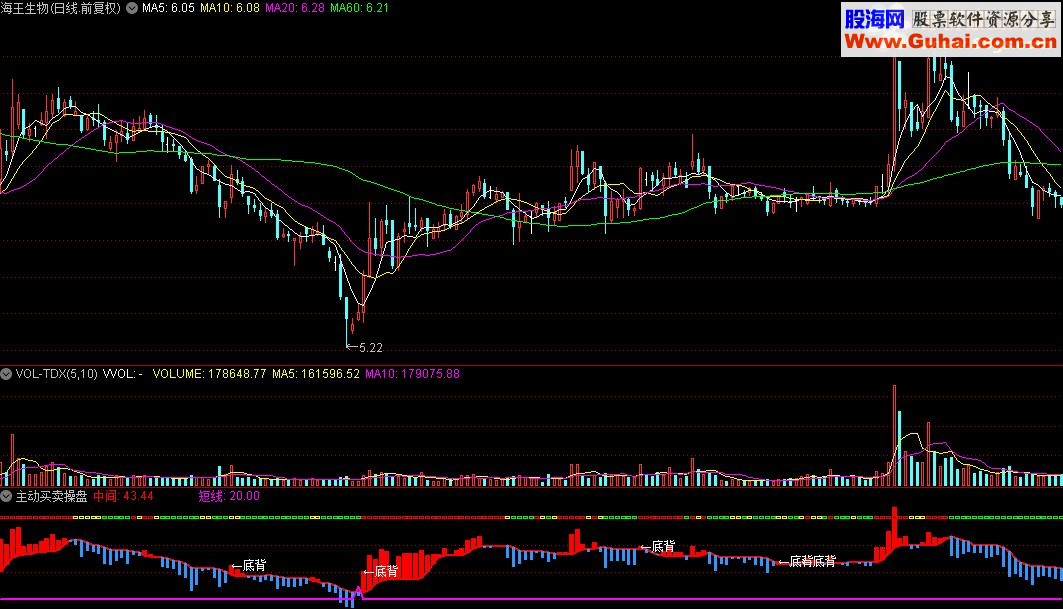Viewport: 1063px width, 609px height.
Task: Select the 海王生物(日线.前复权) chart title
Action: coord(61,8)
